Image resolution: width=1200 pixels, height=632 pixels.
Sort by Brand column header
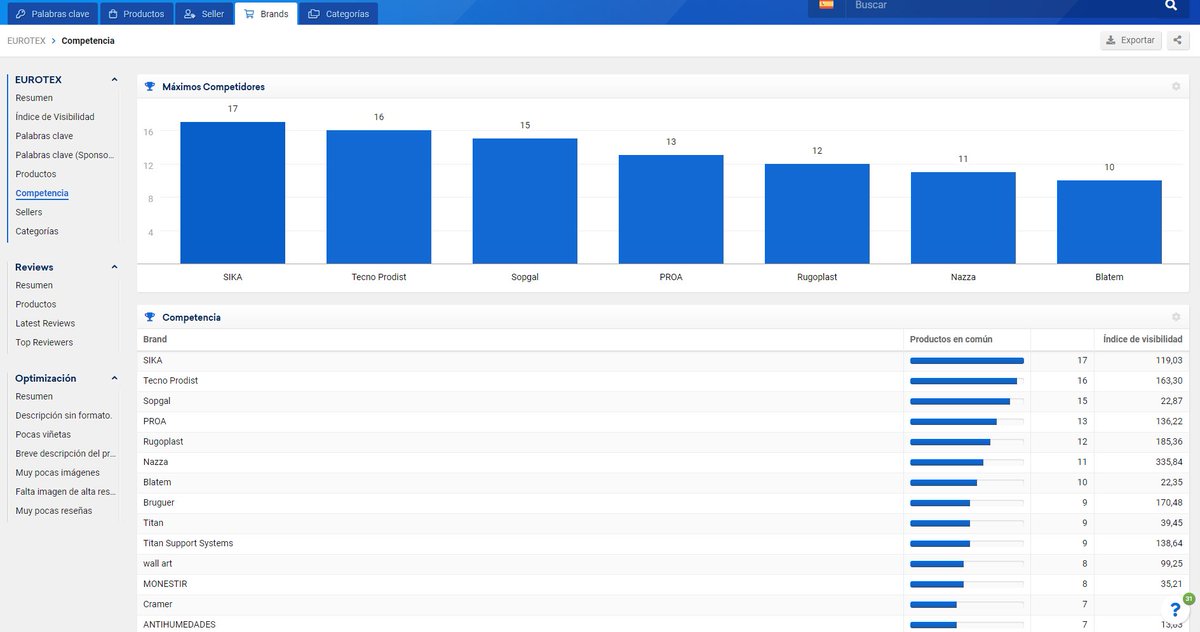click(x=154, y=339)
